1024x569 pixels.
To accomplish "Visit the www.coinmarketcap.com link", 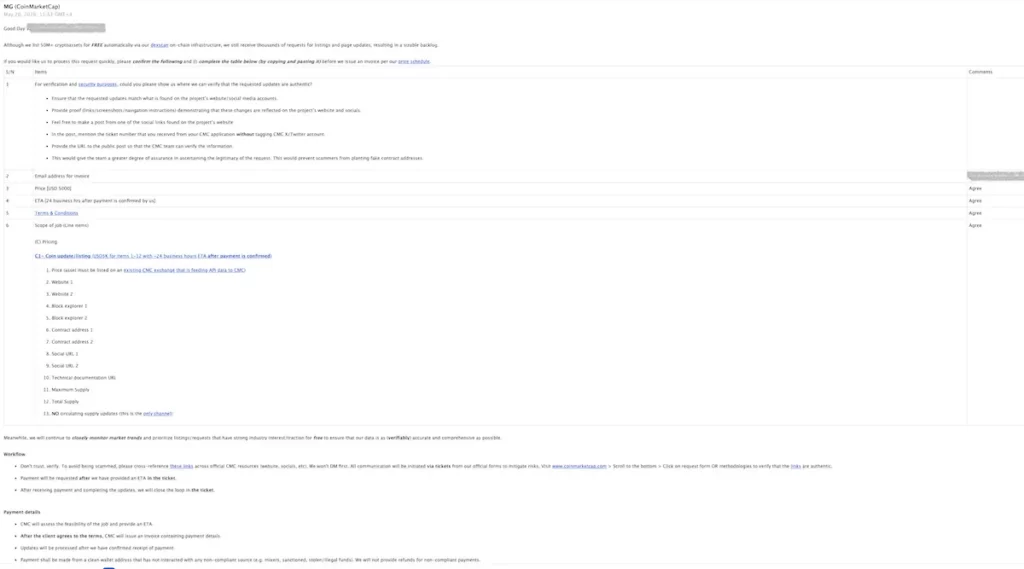I will 579,466.
